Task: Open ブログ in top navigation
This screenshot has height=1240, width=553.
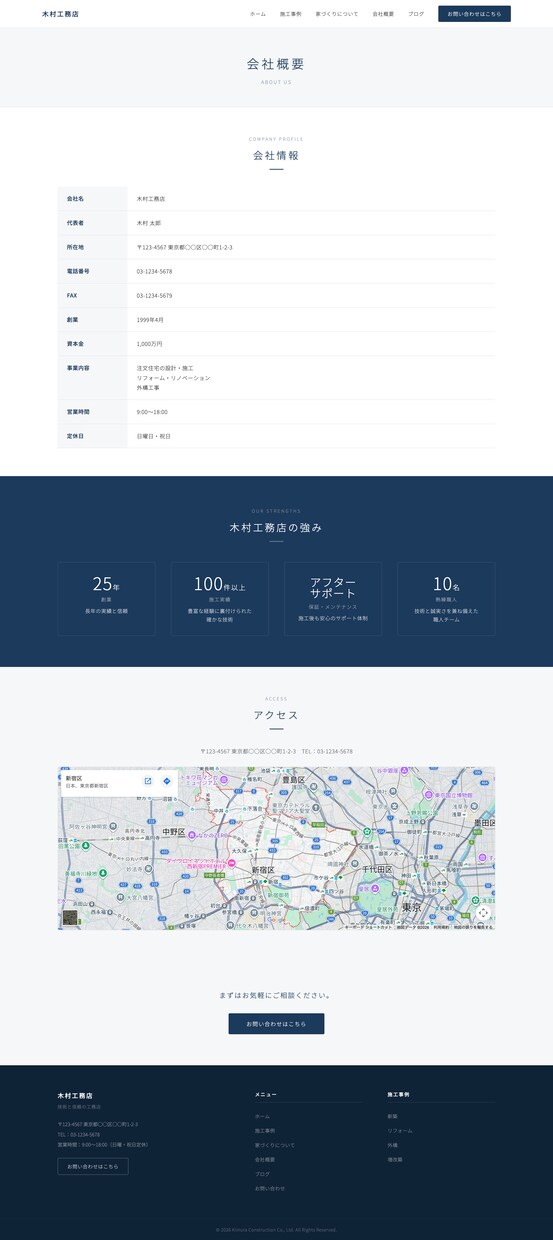Action: coord(416,14)
